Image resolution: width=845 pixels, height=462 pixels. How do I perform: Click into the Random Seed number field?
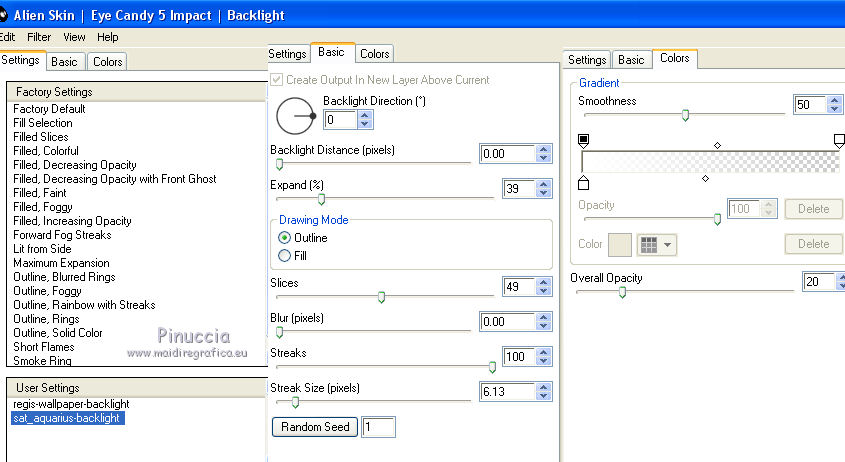[378, 427]
